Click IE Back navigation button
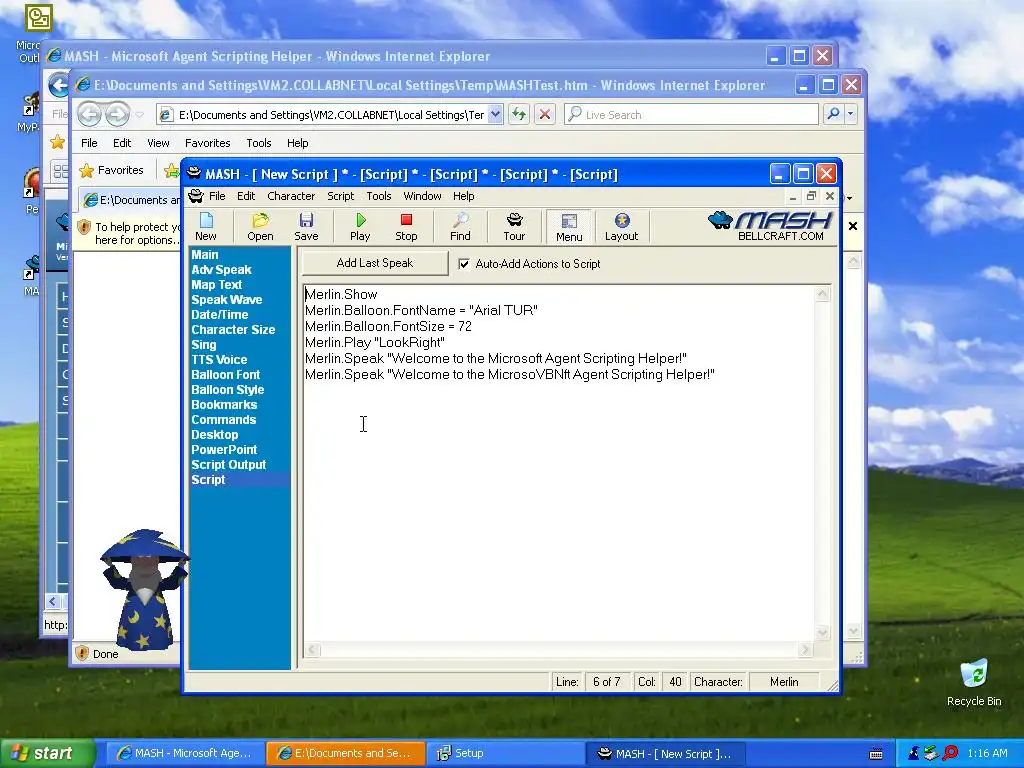The height and width of the screenshot is (768, 1024). coord(89,114)
